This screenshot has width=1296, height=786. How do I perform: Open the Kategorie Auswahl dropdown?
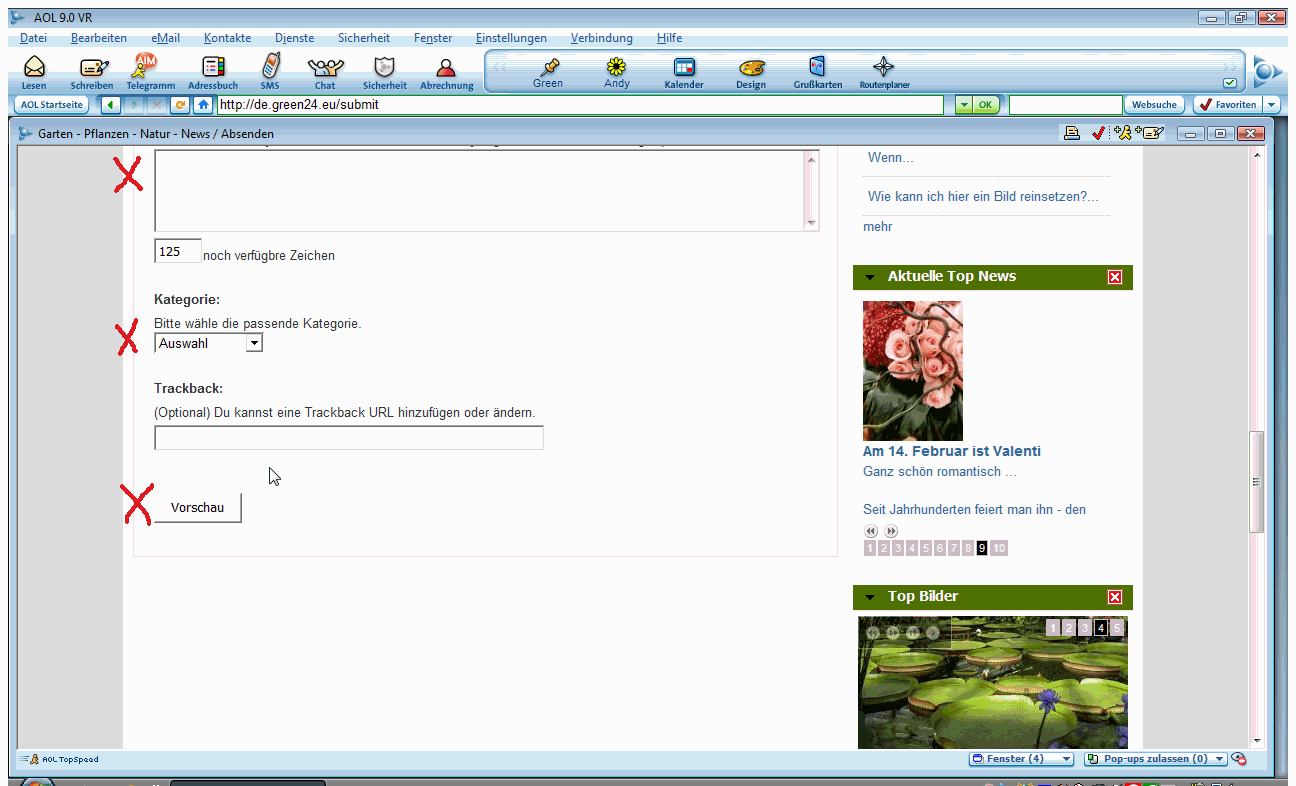click(254, 343)
